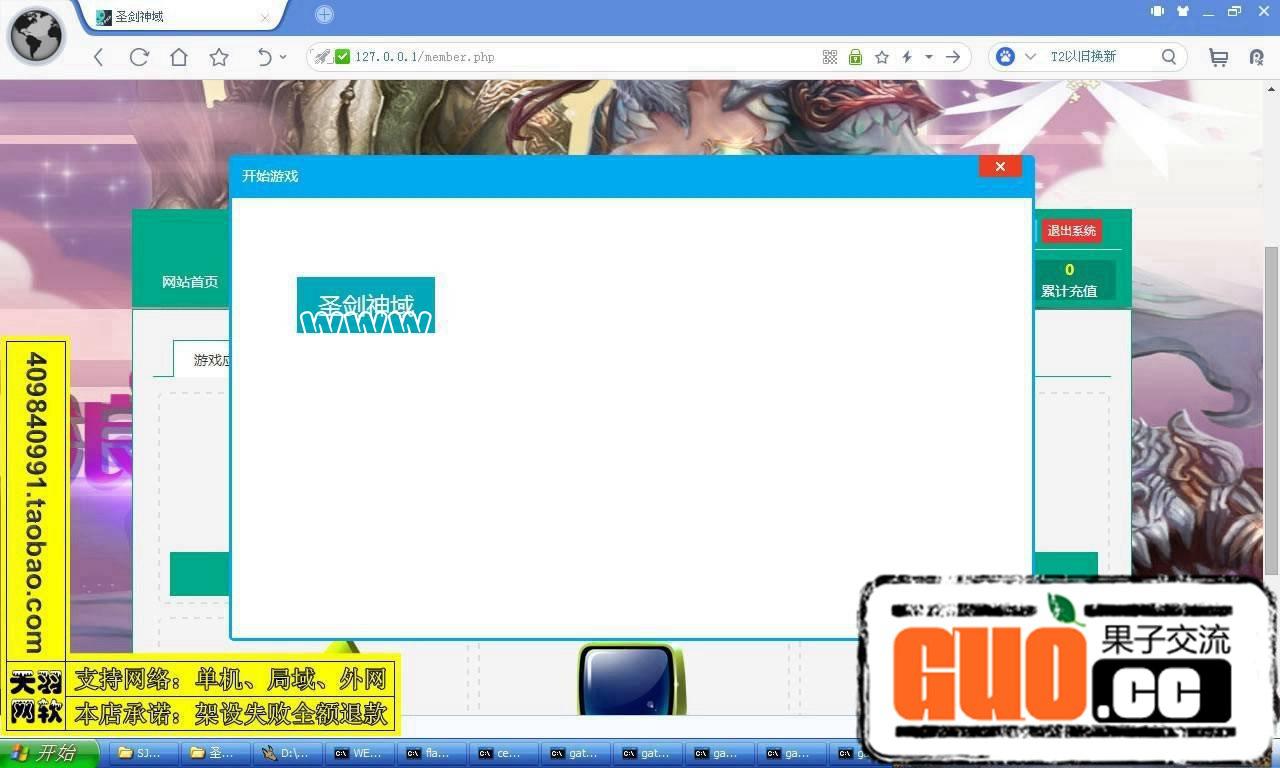Switch to fla... console taskbar item
Viewport: 1280px width, 768px height.
click(432, 754)
